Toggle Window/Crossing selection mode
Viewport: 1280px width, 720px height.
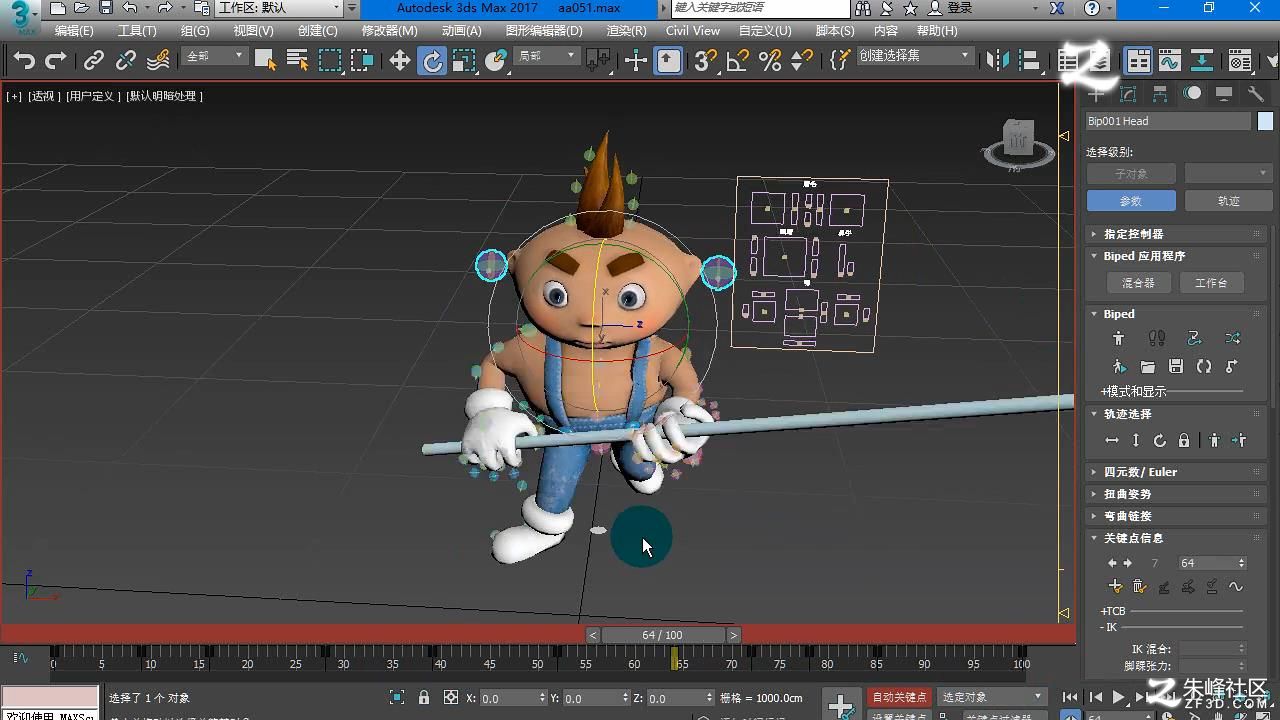(362, 61)
